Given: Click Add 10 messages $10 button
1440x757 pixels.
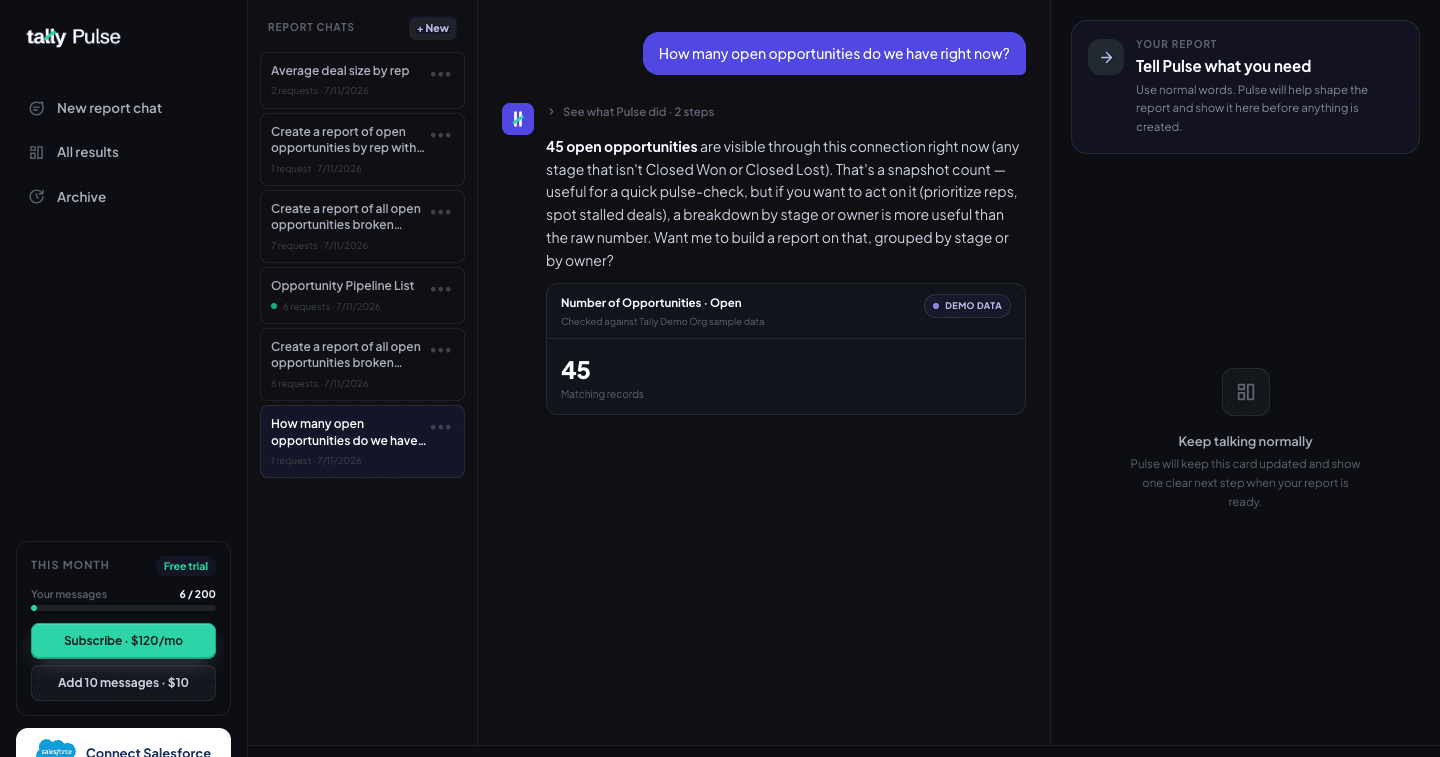Looking at the screenshot, I should tap(123, 683).
